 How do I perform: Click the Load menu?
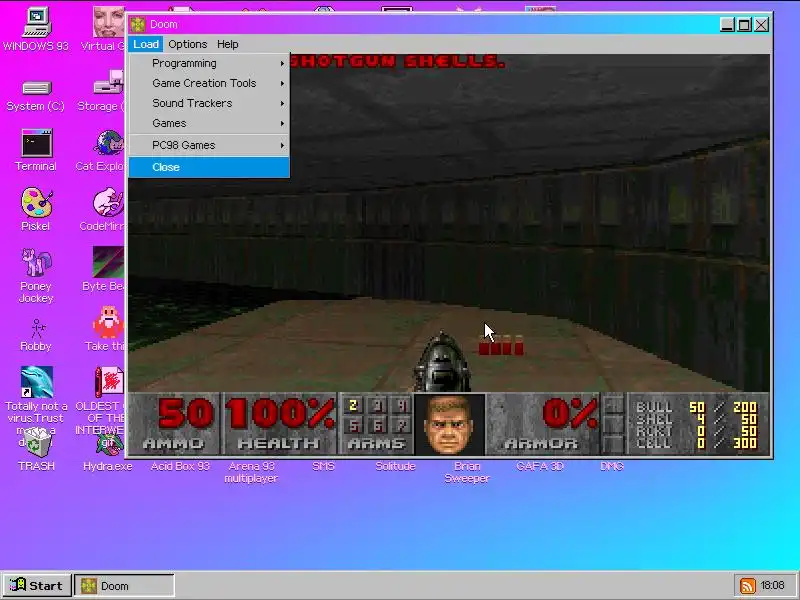(146, 44)
